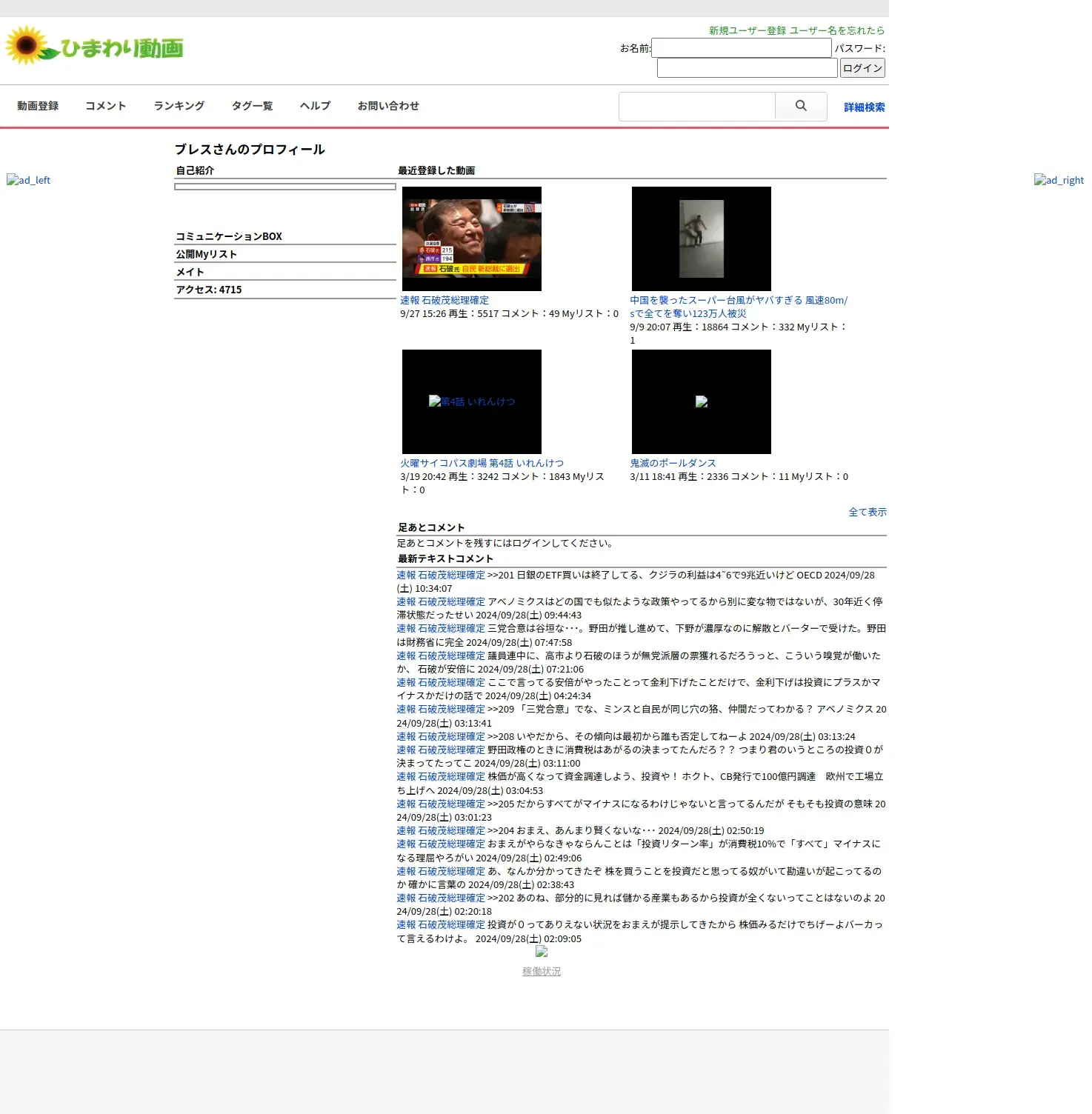
Task: Click the コミュニケーションBOX heading
Action: (229, 236)
